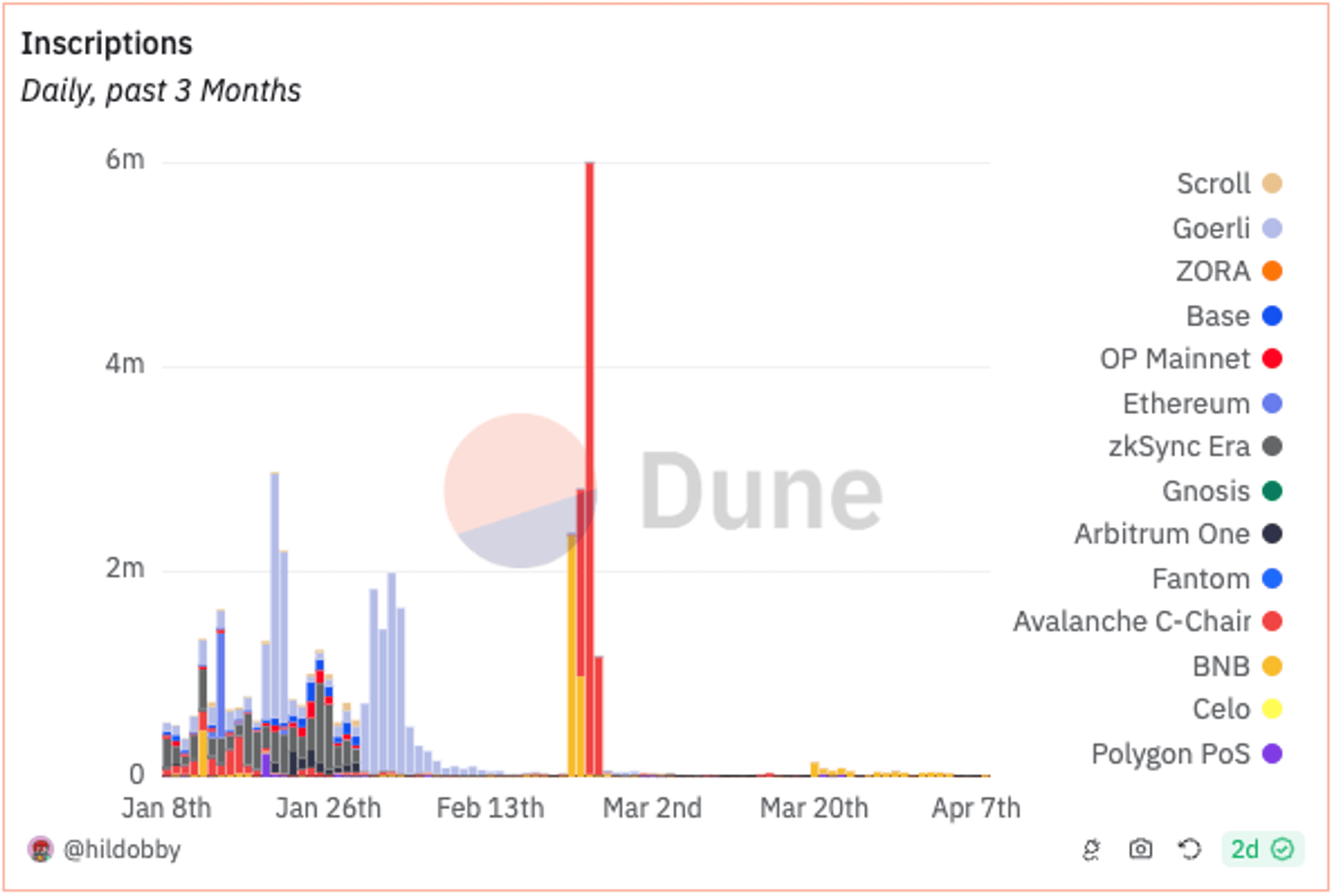Toggle the Arbitrum One legend dot

pyautogui.click(x=1272, y=534)
